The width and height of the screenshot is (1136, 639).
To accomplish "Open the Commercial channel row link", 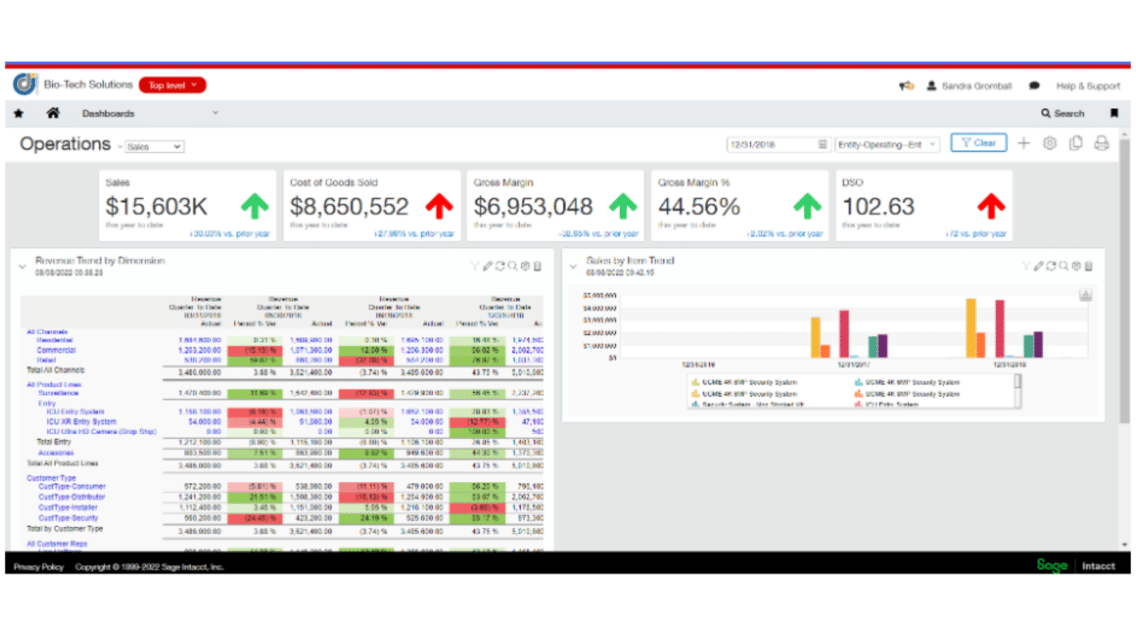I will (x=56, y=350).
